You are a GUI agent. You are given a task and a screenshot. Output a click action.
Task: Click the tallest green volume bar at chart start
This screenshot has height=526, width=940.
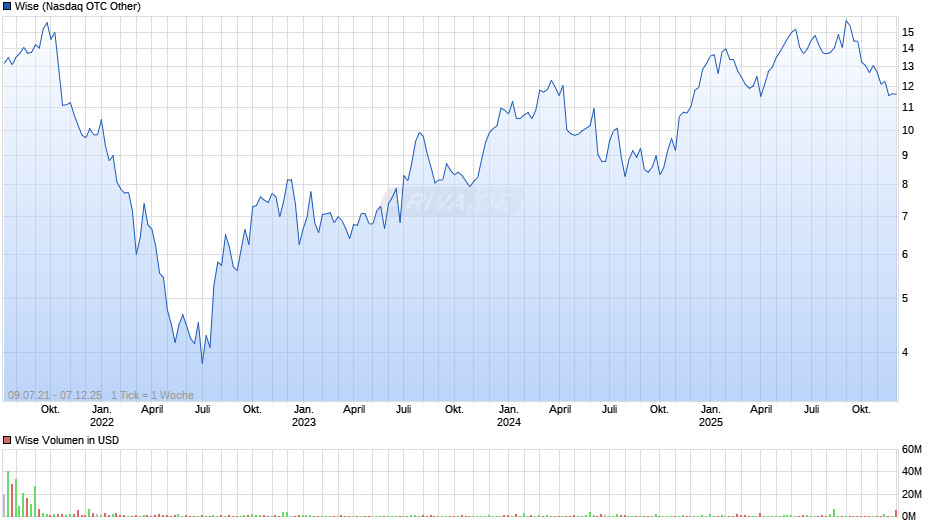click(8, 494)
